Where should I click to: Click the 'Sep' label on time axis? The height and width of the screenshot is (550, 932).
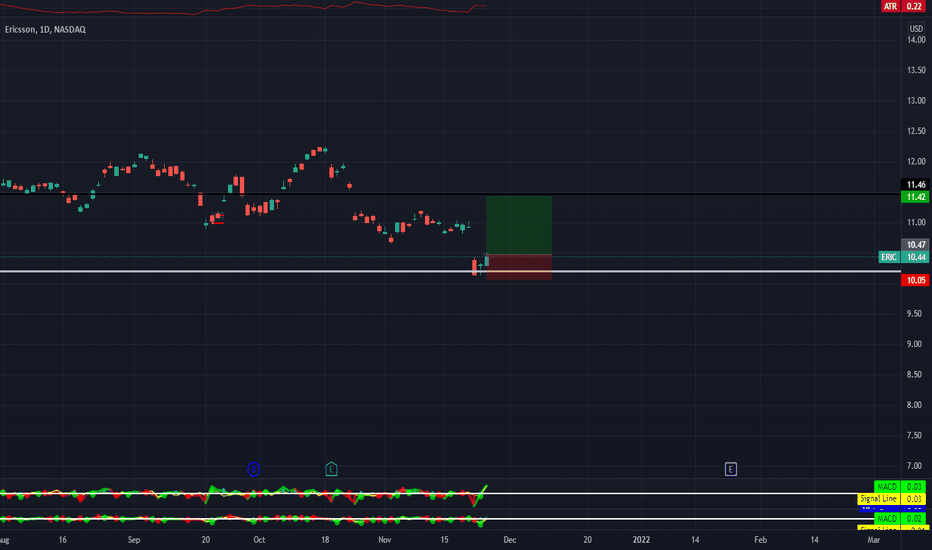(134, 540)
